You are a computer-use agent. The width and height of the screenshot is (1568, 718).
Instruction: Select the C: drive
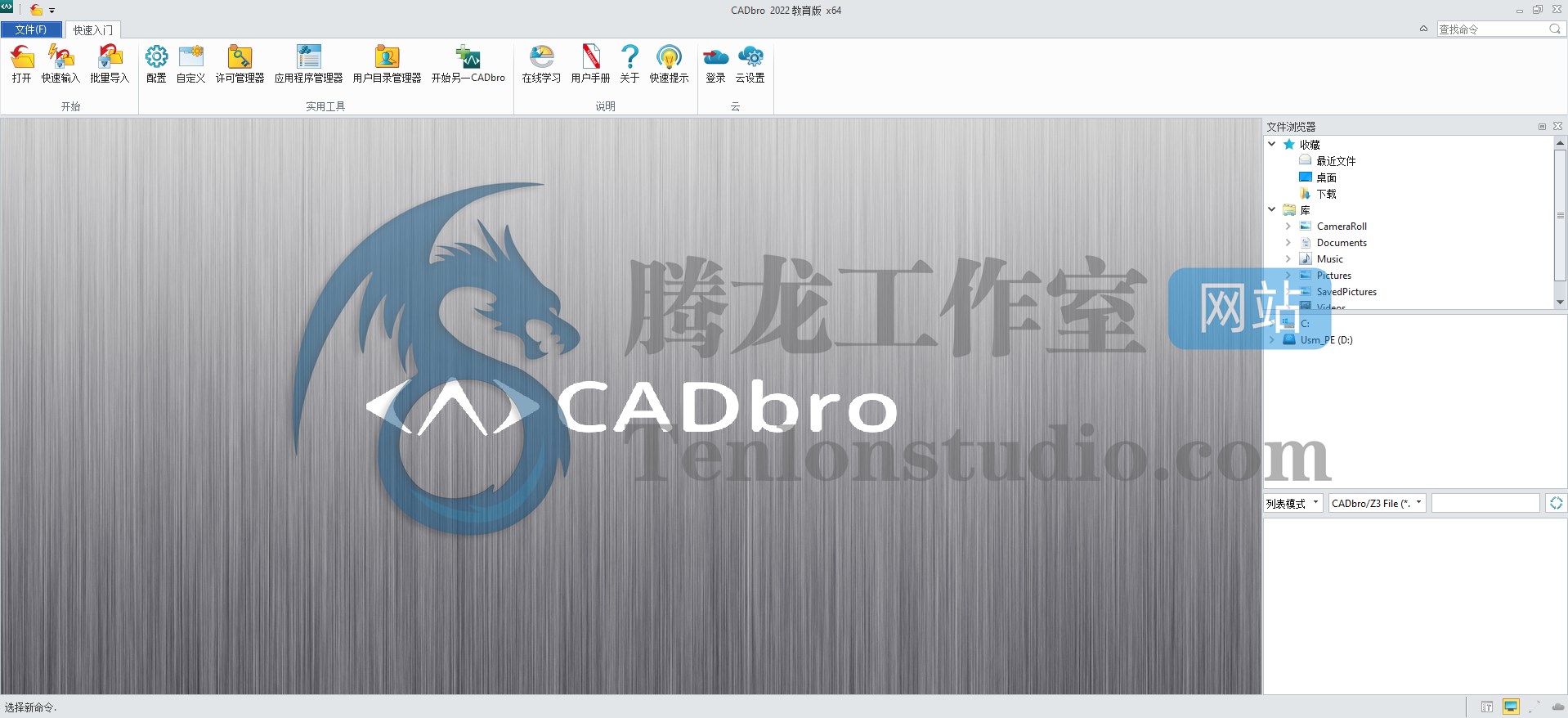click(x=1305, y=324)
